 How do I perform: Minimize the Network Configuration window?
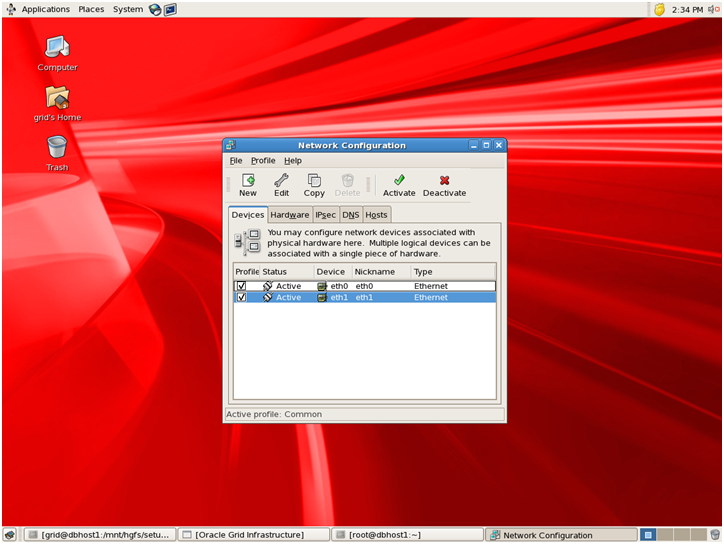coord(474,145)
